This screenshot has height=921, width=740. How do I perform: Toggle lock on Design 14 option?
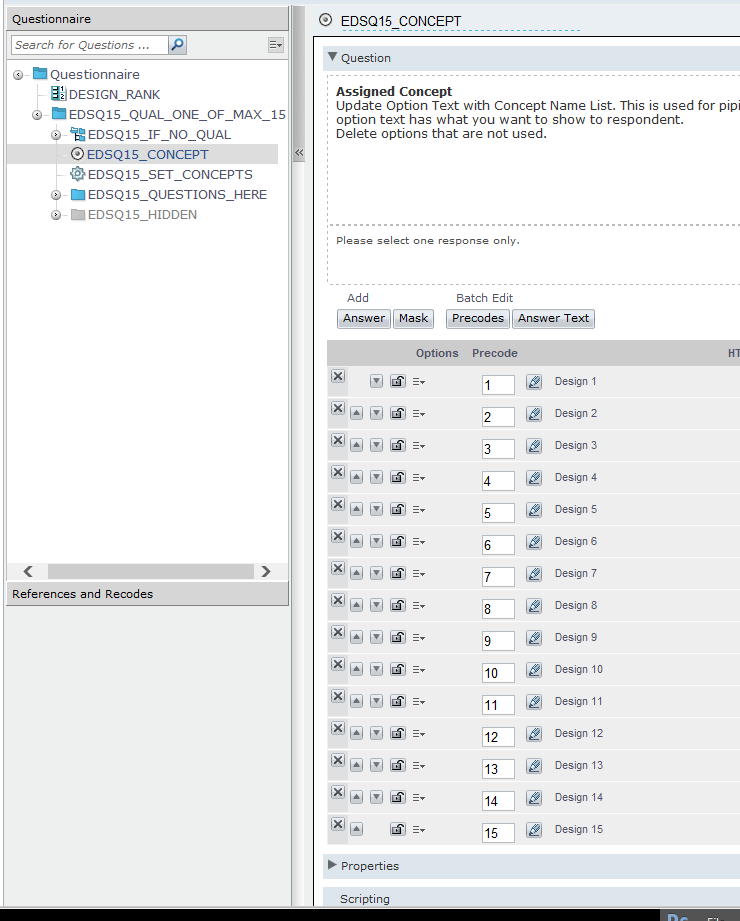click(398, 797)
